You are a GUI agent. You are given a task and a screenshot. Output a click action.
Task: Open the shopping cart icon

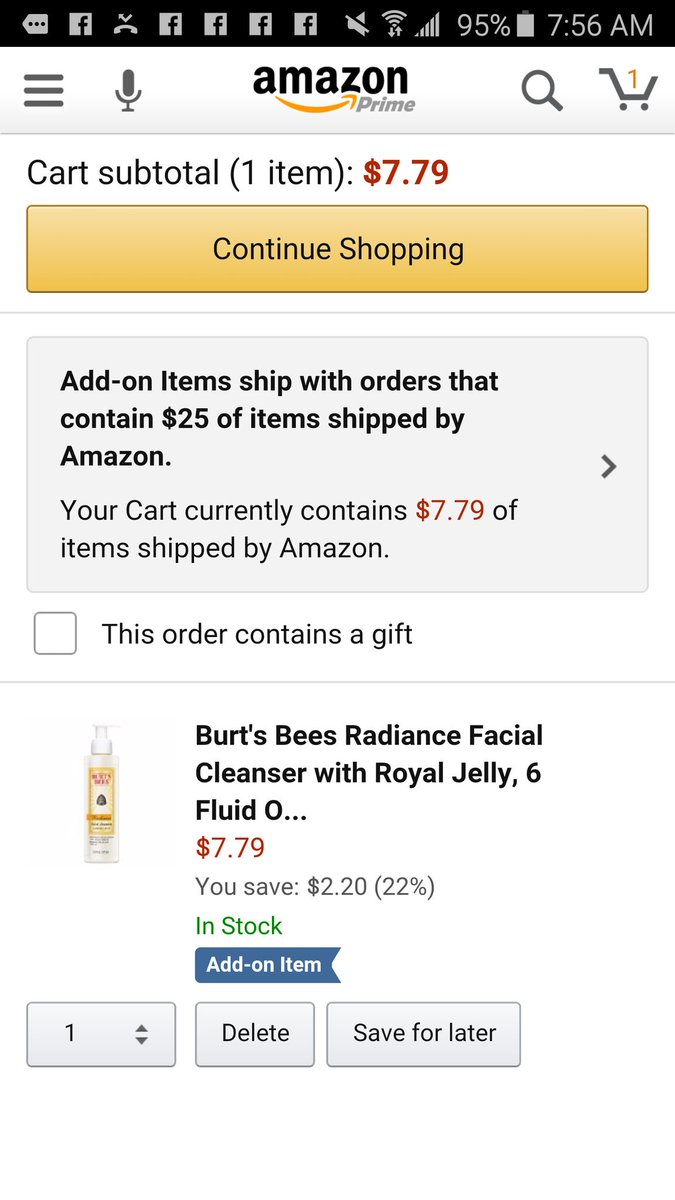click(627, 89)
